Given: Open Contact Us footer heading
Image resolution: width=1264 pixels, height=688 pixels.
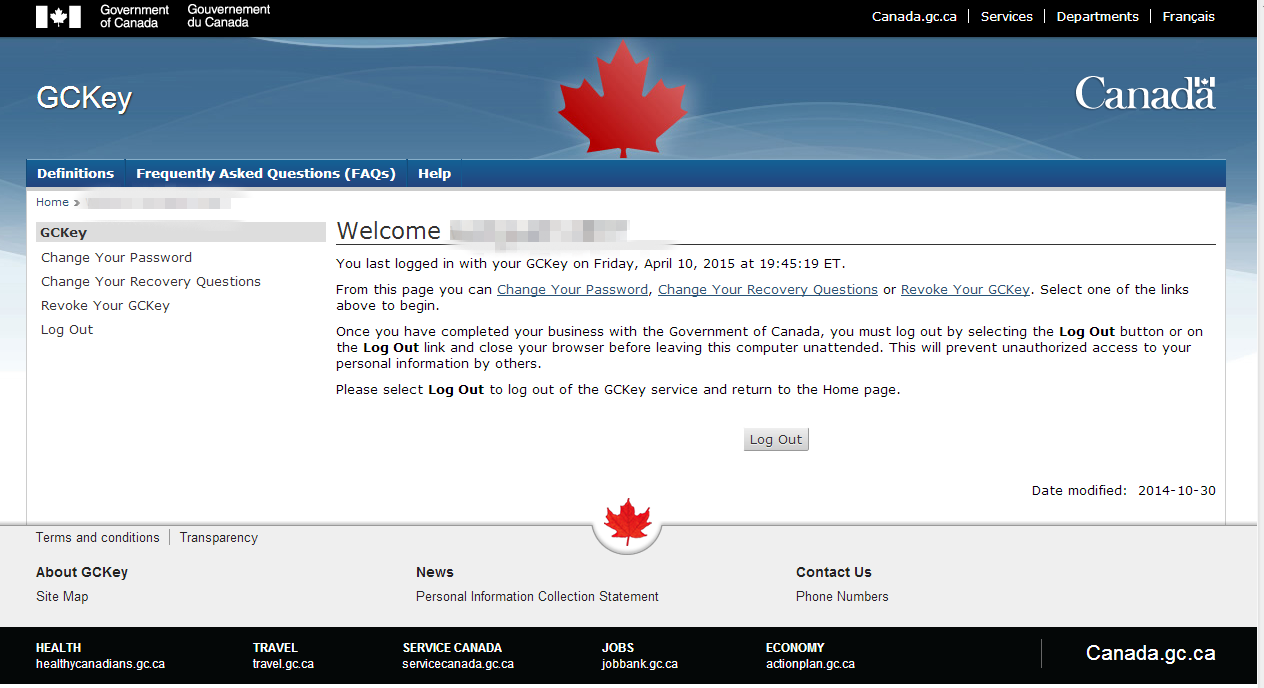Looking at the screenshot, I should coord(834,572).
